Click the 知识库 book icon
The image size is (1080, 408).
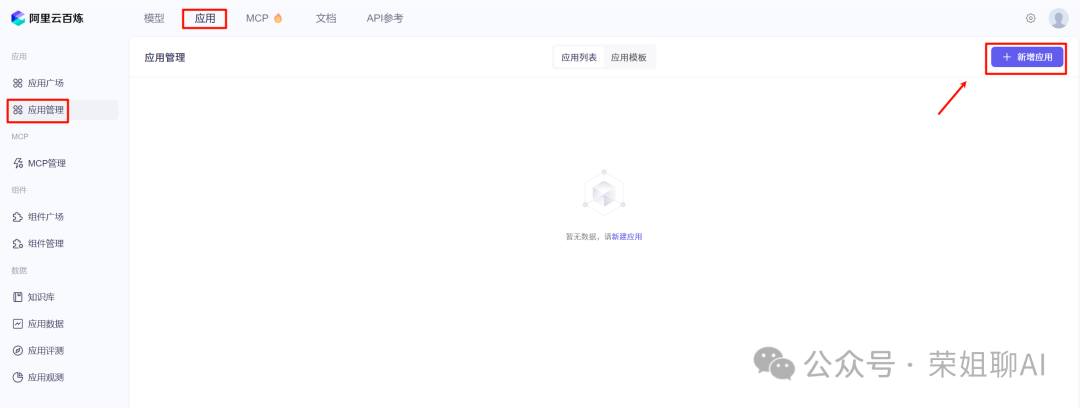[18, 297]
